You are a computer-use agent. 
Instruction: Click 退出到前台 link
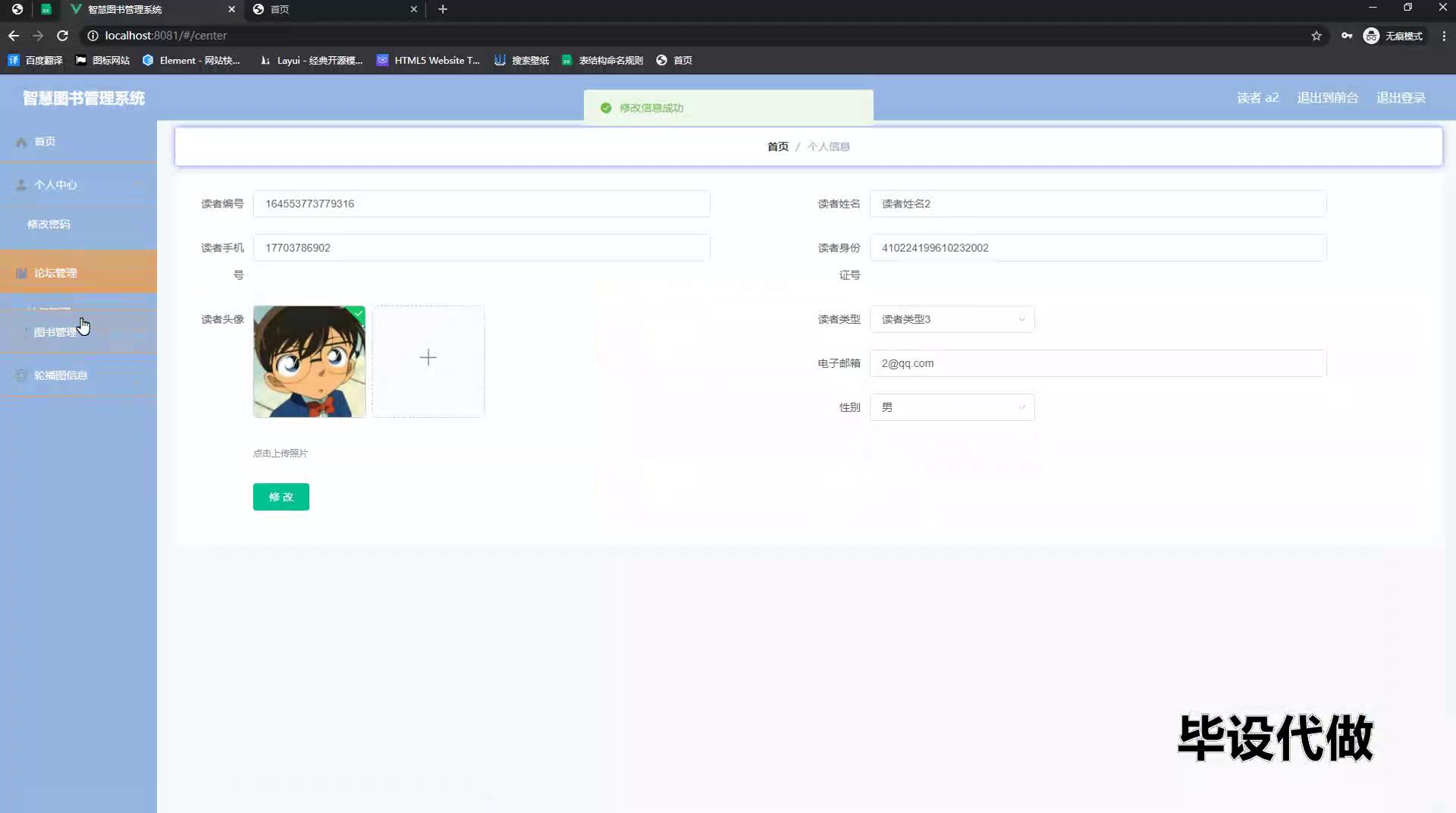coord(1327,98)
